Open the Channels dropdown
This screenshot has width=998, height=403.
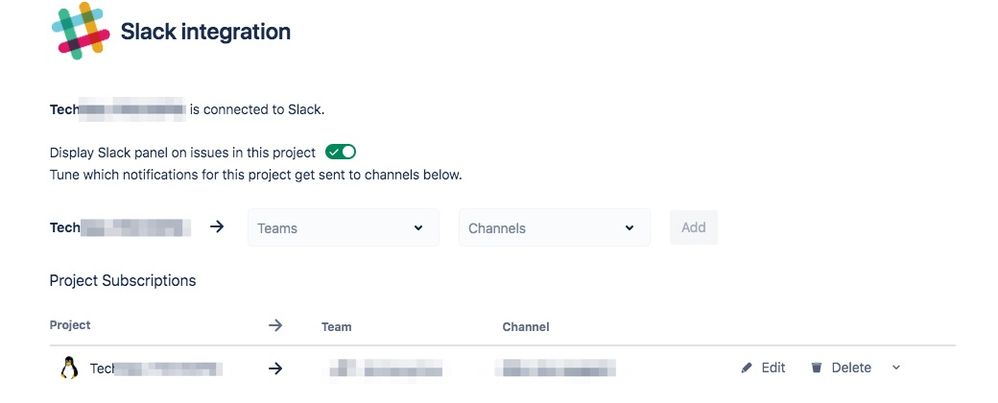click(x=554, y=228)
